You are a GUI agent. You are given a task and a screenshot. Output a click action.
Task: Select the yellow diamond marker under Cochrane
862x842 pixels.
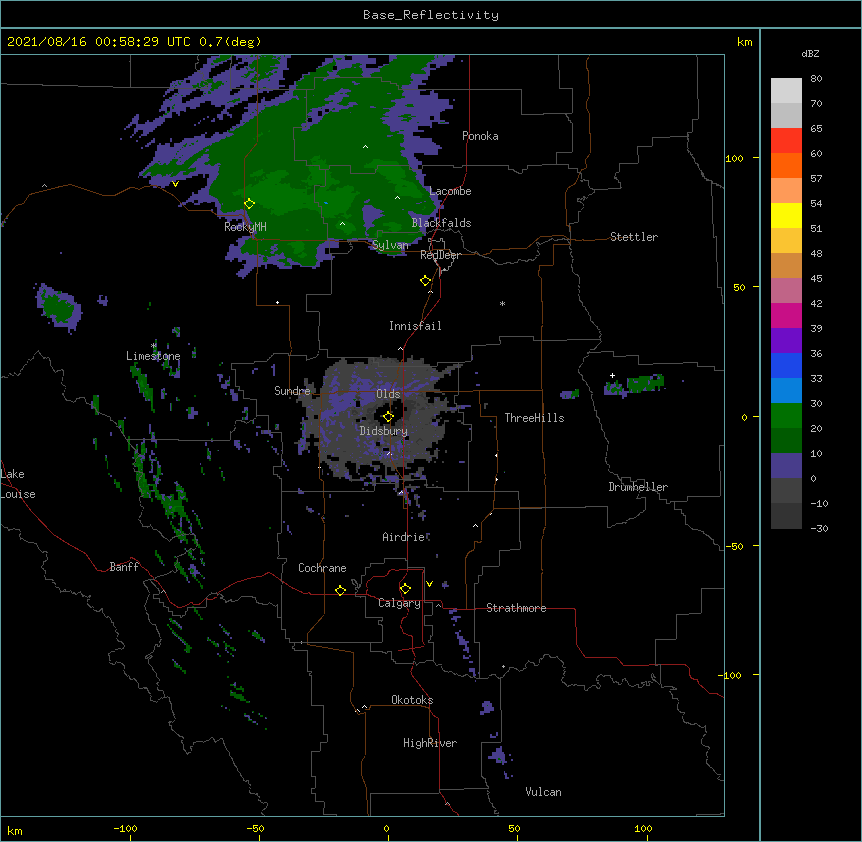click(340, 590)
